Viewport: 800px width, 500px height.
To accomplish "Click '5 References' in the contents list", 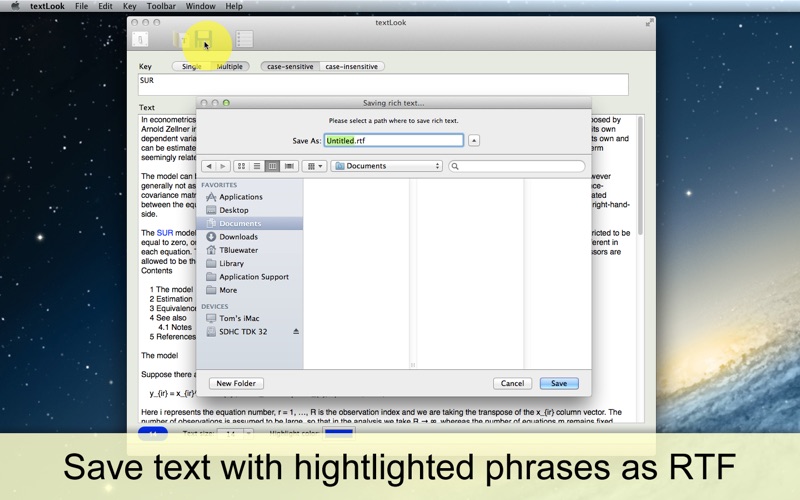I will tap(172, 337).
